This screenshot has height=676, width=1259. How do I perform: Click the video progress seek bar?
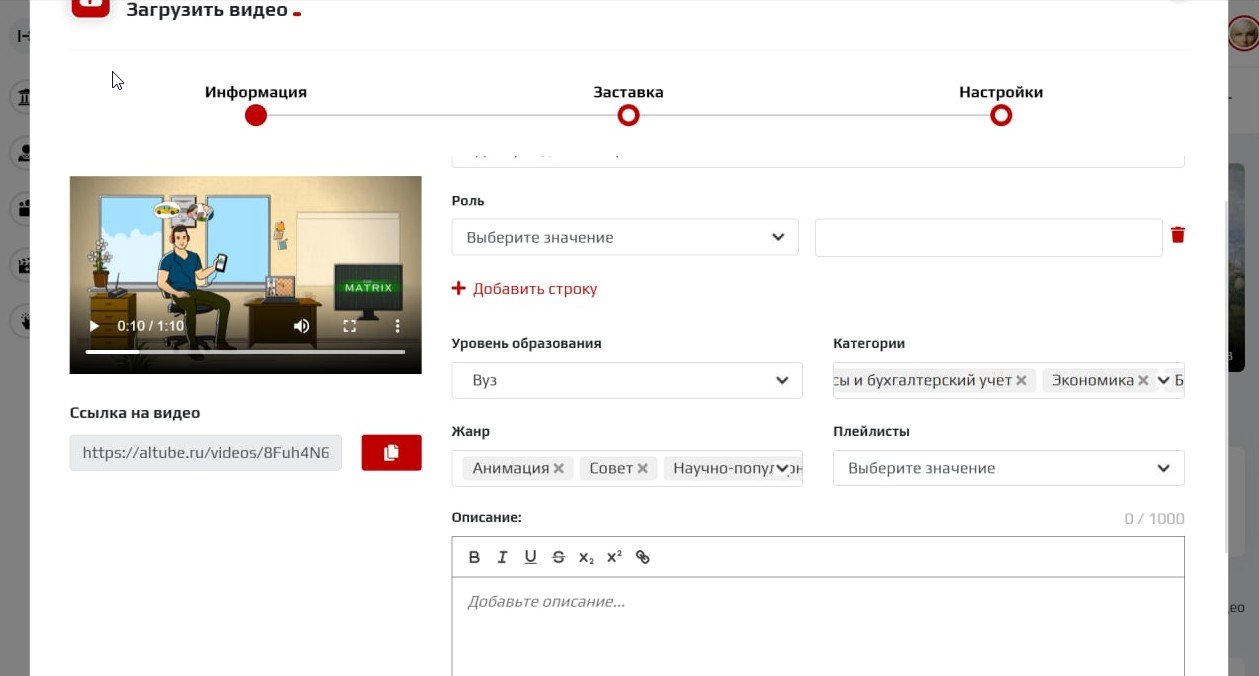click(245, 350)
